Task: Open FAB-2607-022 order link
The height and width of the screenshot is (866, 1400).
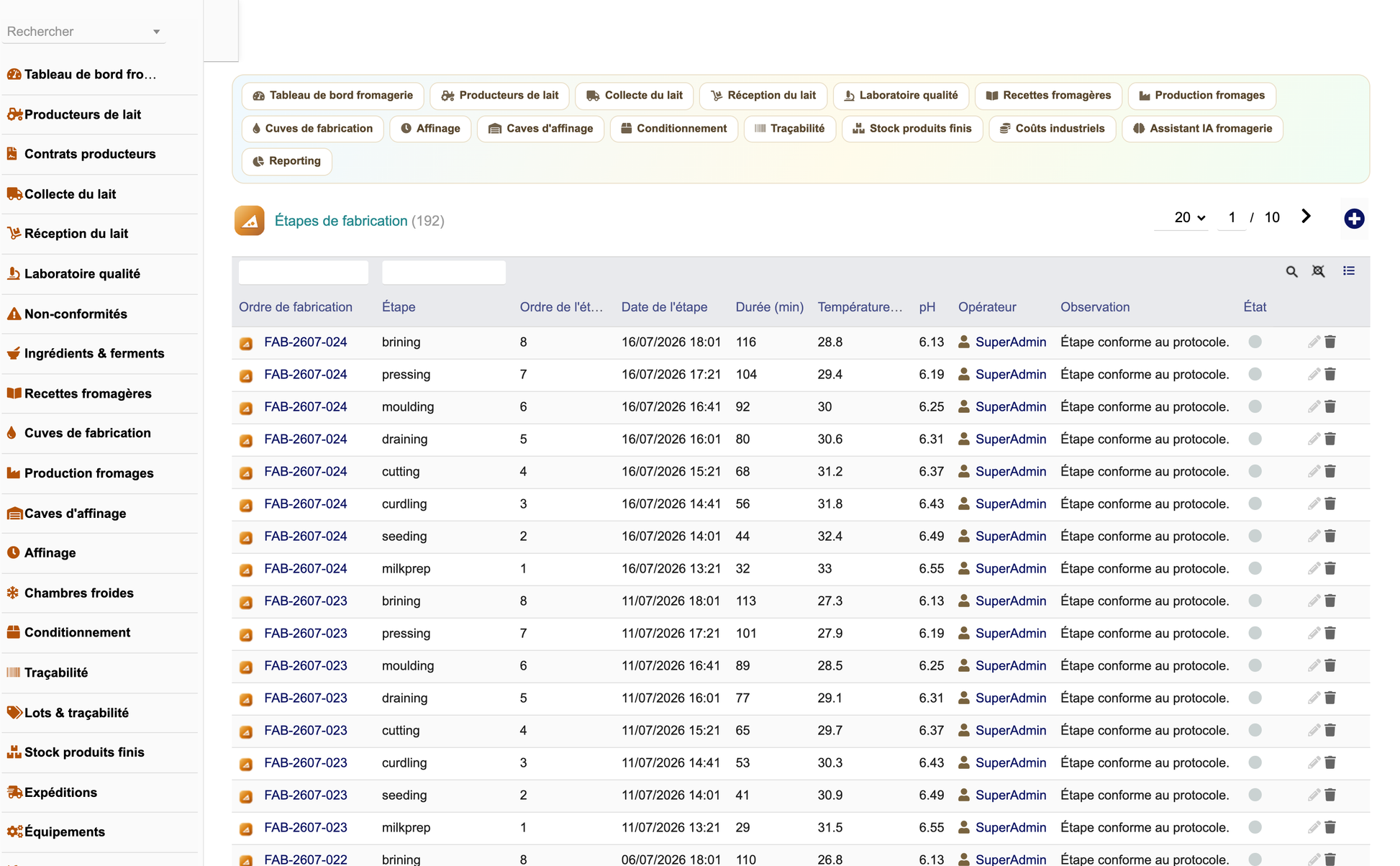Action: (x=305, y=860)
